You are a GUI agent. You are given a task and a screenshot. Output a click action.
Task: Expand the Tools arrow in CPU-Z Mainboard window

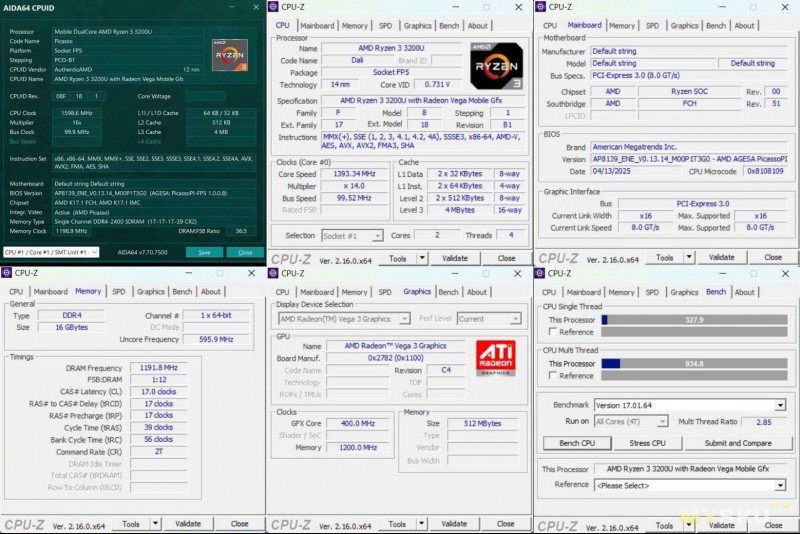pyautogui.click(x=689, y=258)
